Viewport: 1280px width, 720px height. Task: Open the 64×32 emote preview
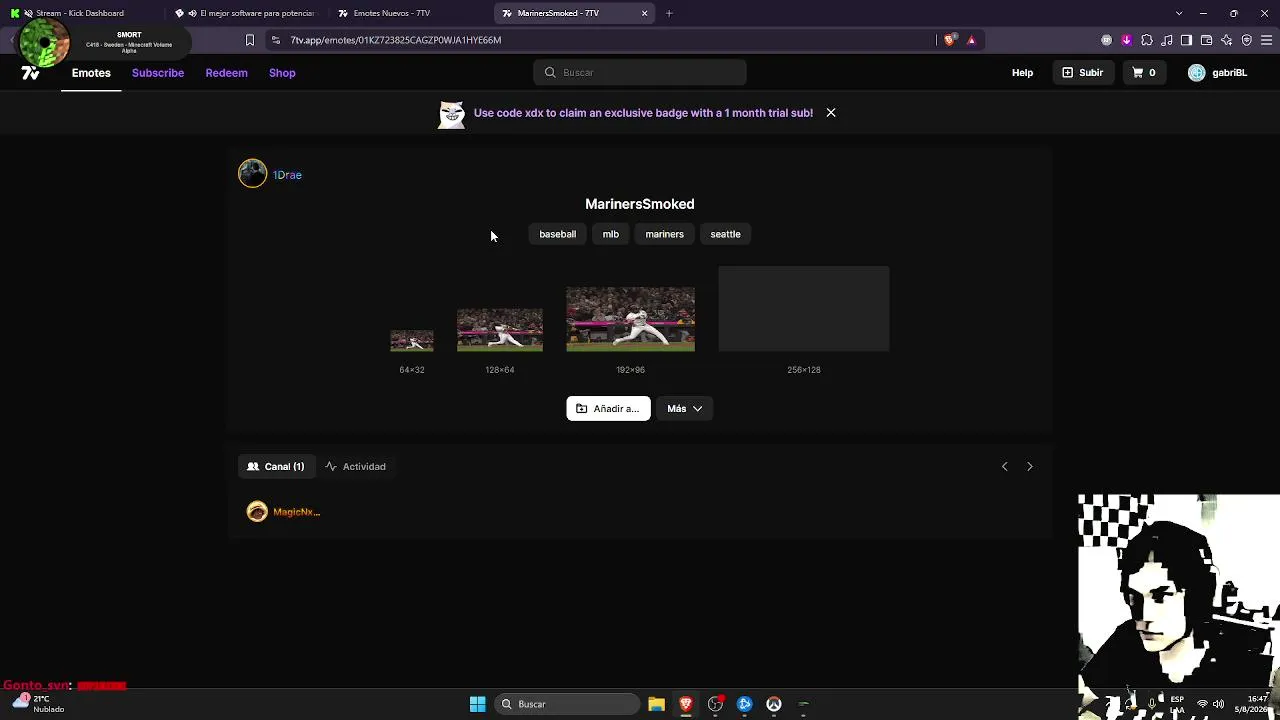(x=412, y=341)
